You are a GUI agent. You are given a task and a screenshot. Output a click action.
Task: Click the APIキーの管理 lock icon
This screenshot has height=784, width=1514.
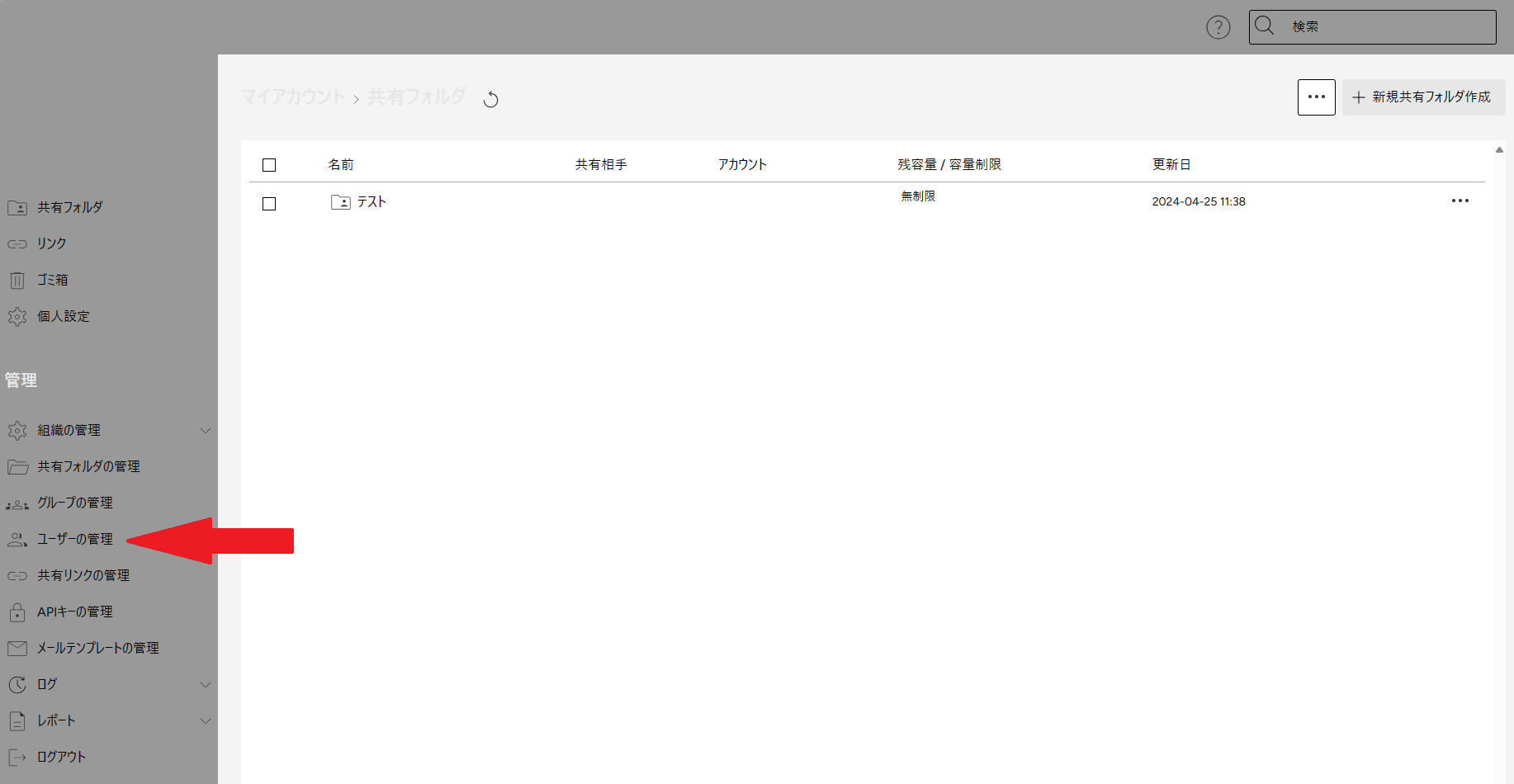[17, 612]
